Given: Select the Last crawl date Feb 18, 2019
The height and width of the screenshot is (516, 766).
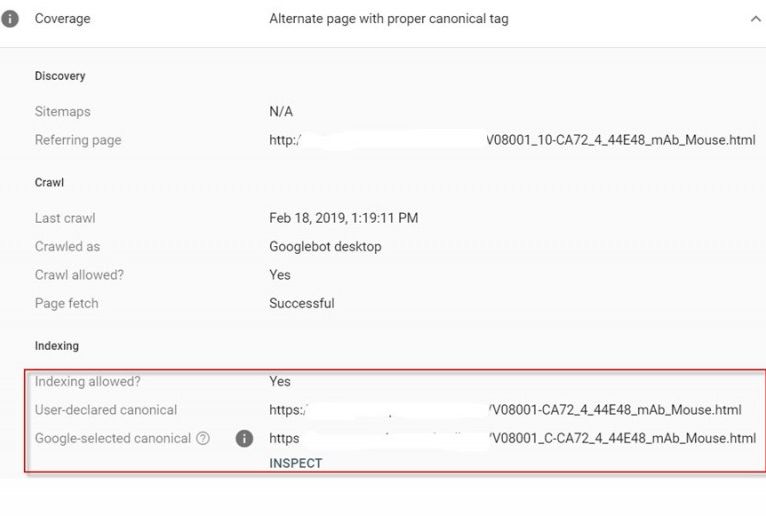Looking at the screenshot, I should [343, 218].
